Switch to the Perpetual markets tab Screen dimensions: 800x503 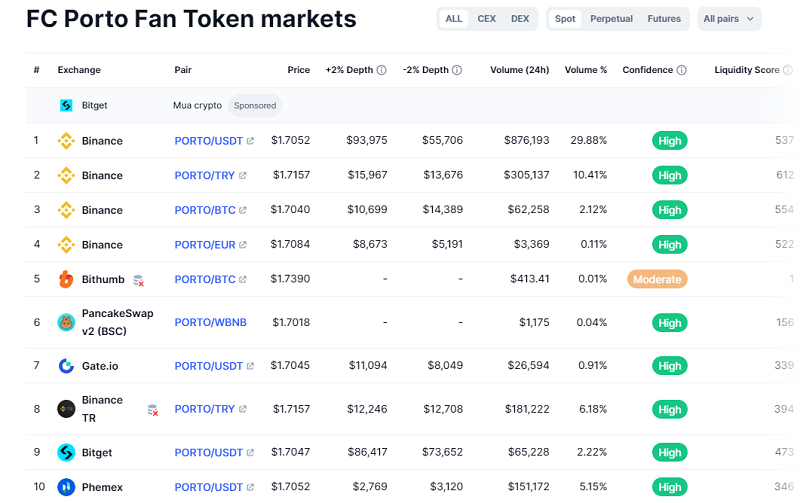pyautogui.click(x=611, y=19)
